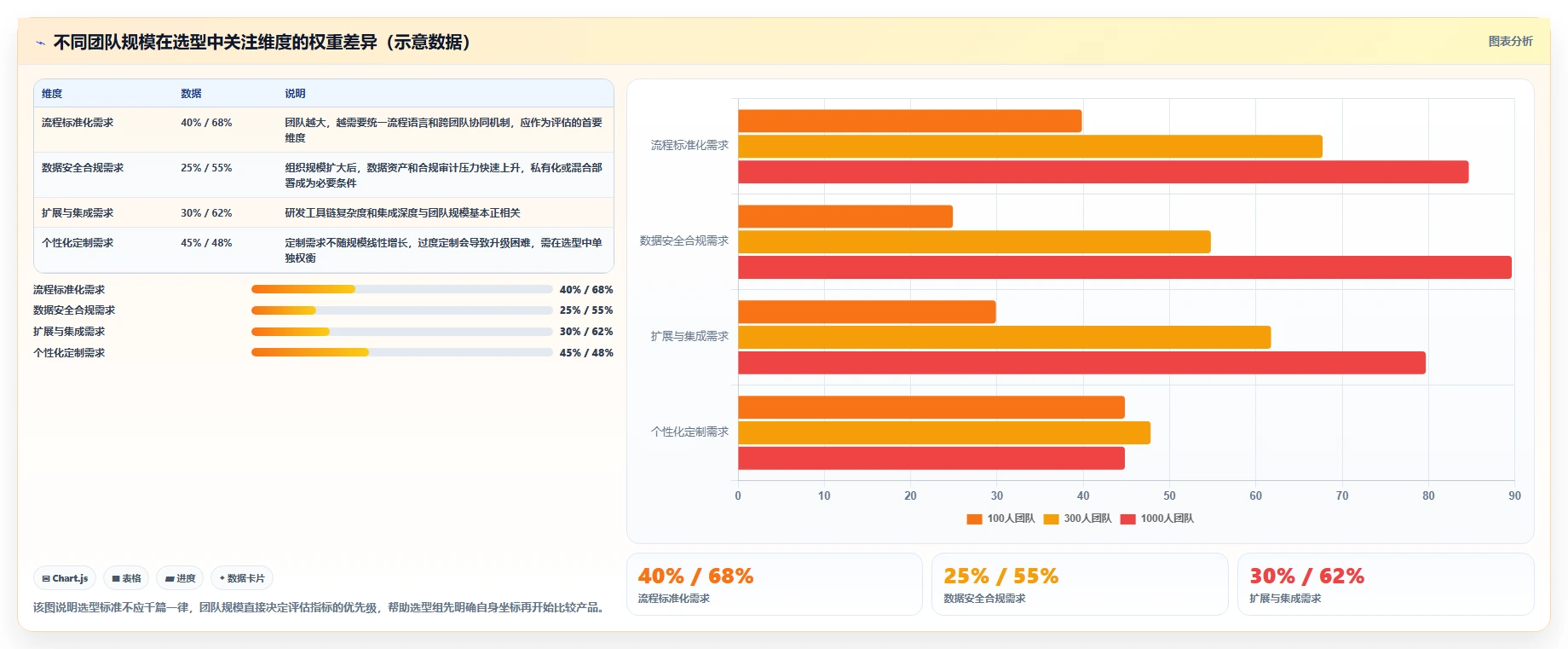Image resolution: width=1568 pixels, height=649 pixels.
Task: Click the 1000人团队 bar for 扩展与集成需求
Action: tap(1082, 363)
